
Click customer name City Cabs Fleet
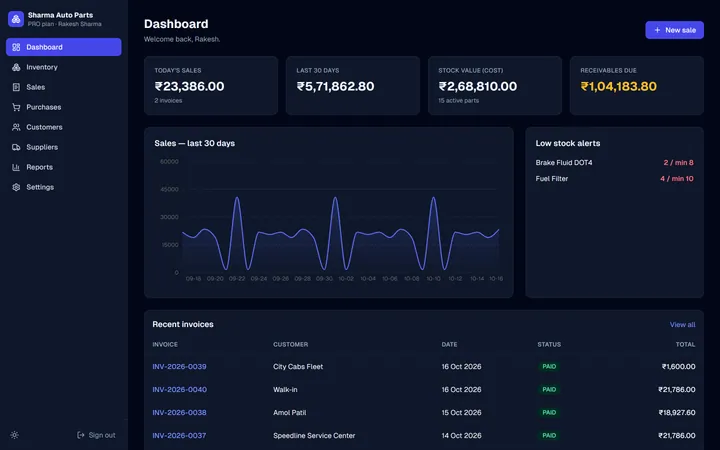(x=298, y=366)
